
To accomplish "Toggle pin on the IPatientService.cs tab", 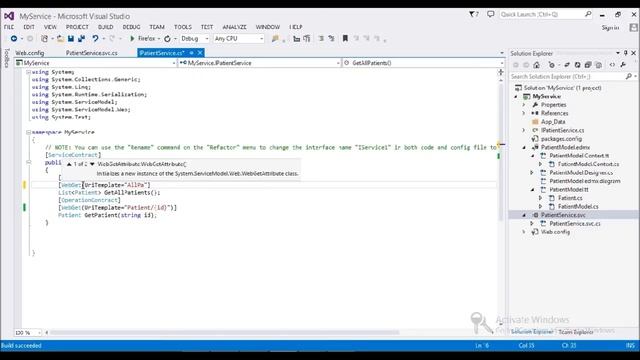I will coord(191,53).
